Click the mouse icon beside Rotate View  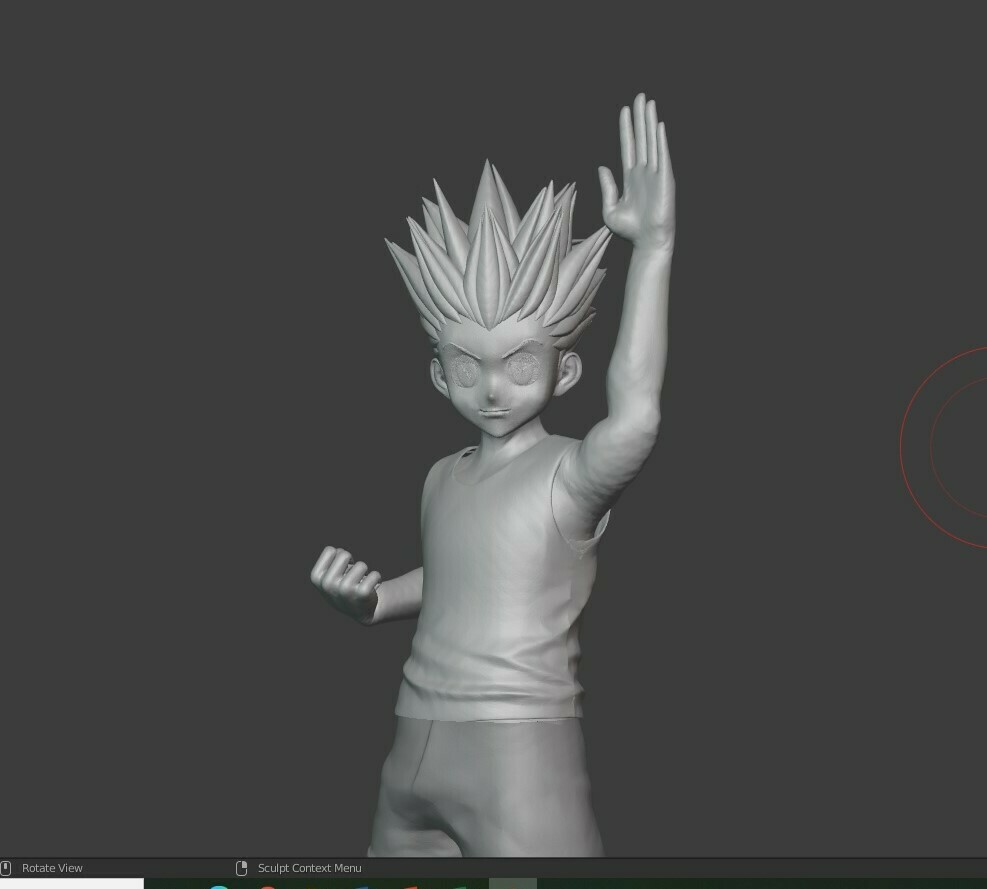(x=6, y=868)
